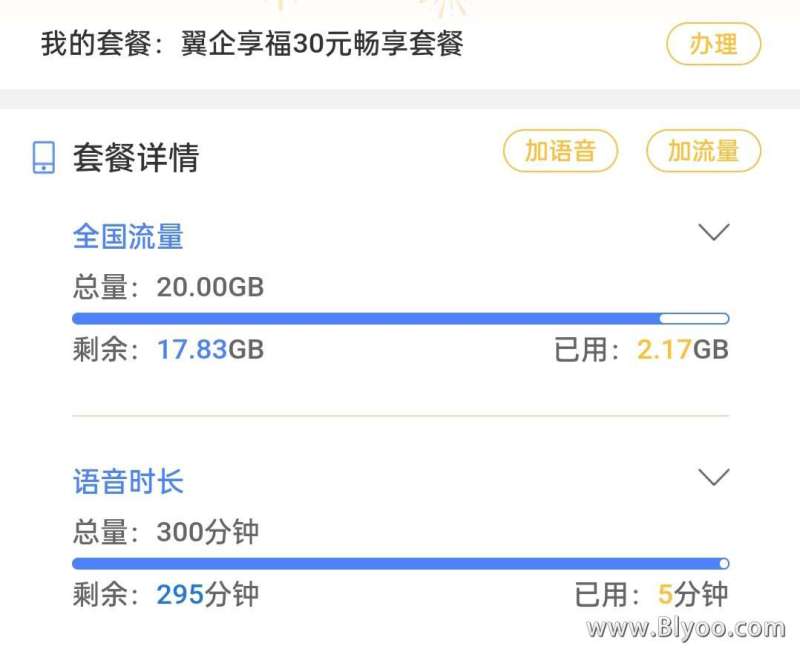
Task: Click the www.Blyoo.com watermark link
Action: (686, 628)
